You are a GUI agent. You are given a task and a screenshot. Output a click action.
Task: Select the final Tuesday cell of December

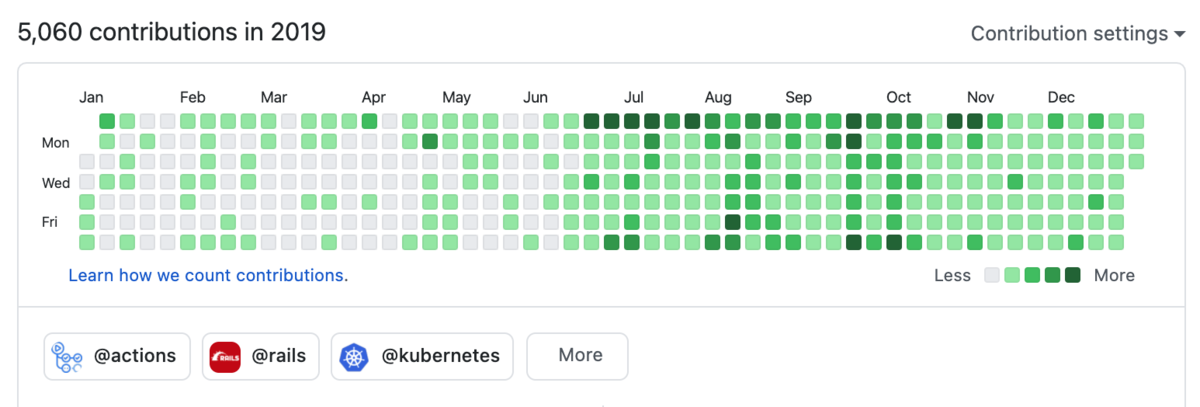click(x=1136, y=161)
